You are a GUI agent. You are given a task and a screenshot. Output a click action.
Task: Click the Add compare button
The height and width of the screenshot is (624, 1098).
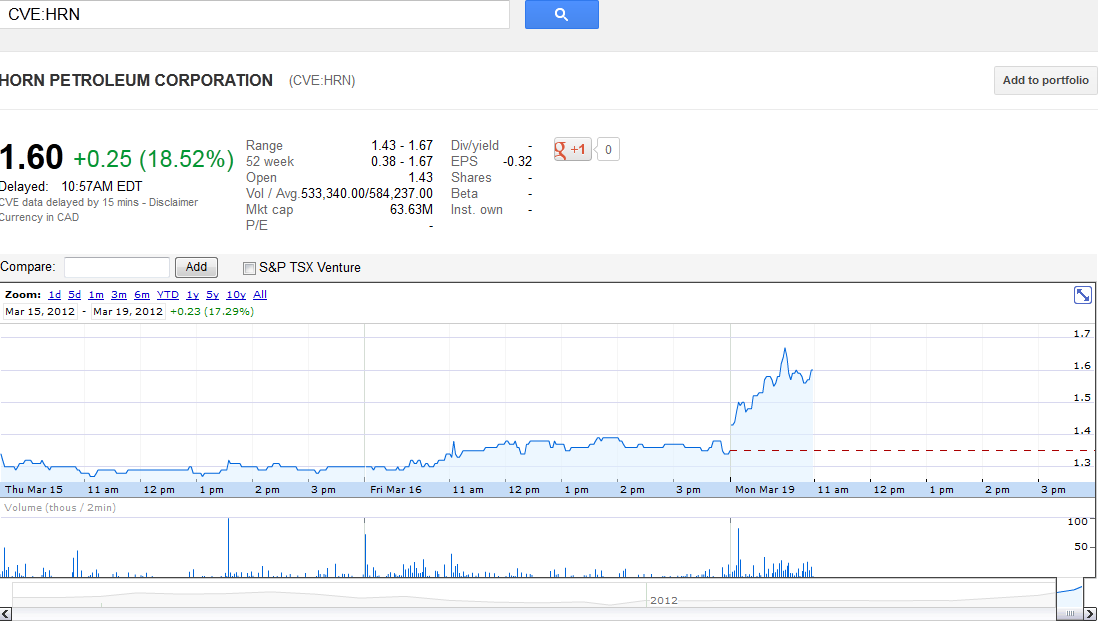pos(196,267)
